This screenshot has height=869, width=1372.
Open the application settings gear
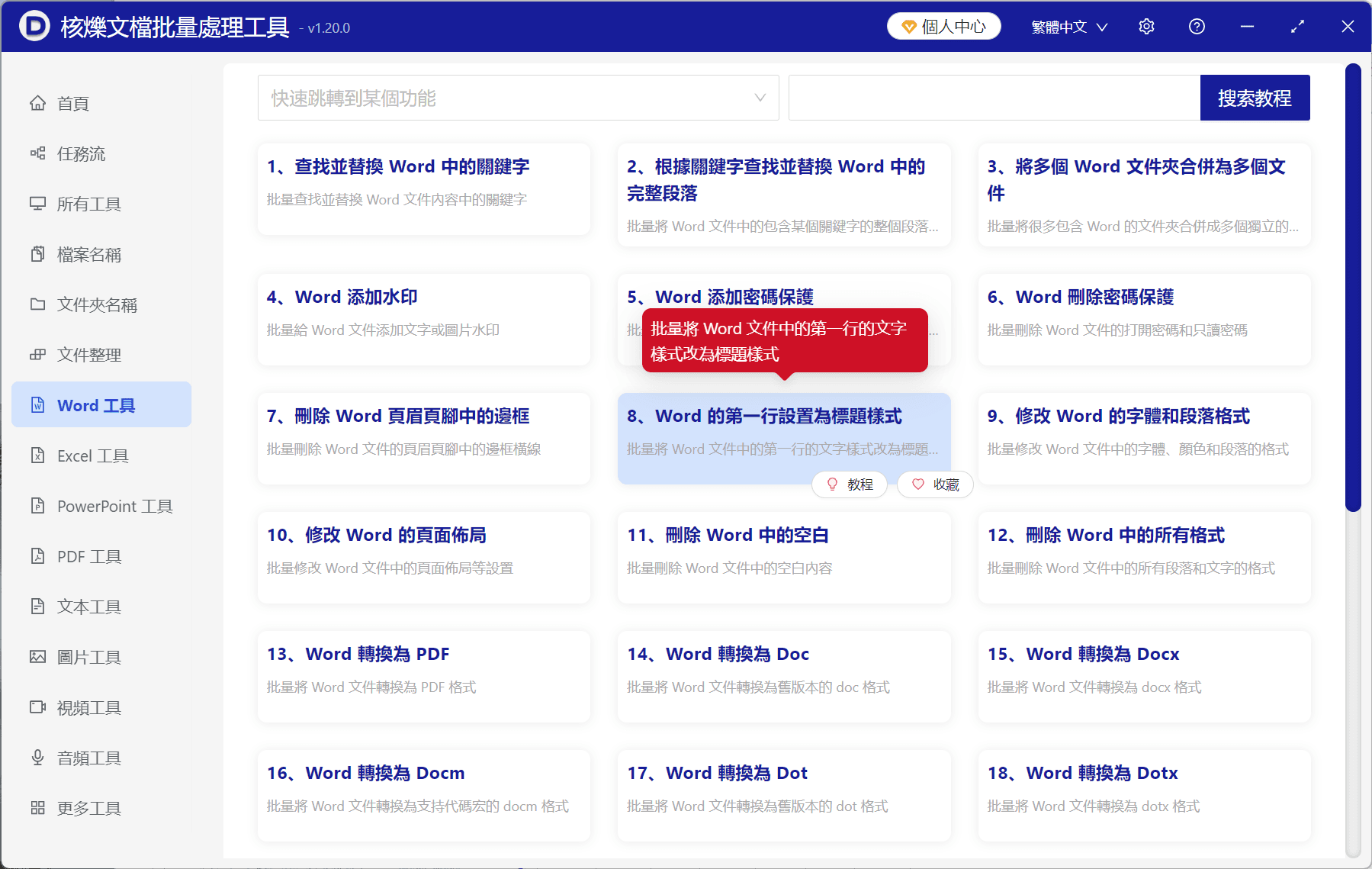[1145, 26]
